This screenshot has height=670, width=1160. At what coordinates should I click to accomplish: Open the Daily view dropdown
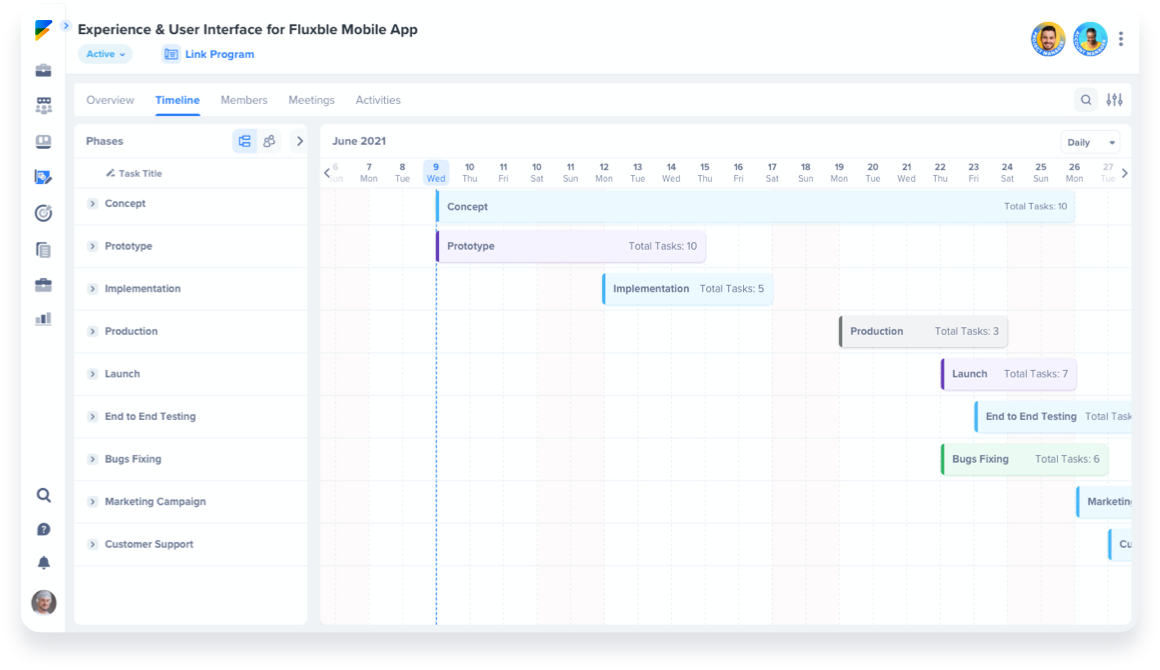[1090, 142]
